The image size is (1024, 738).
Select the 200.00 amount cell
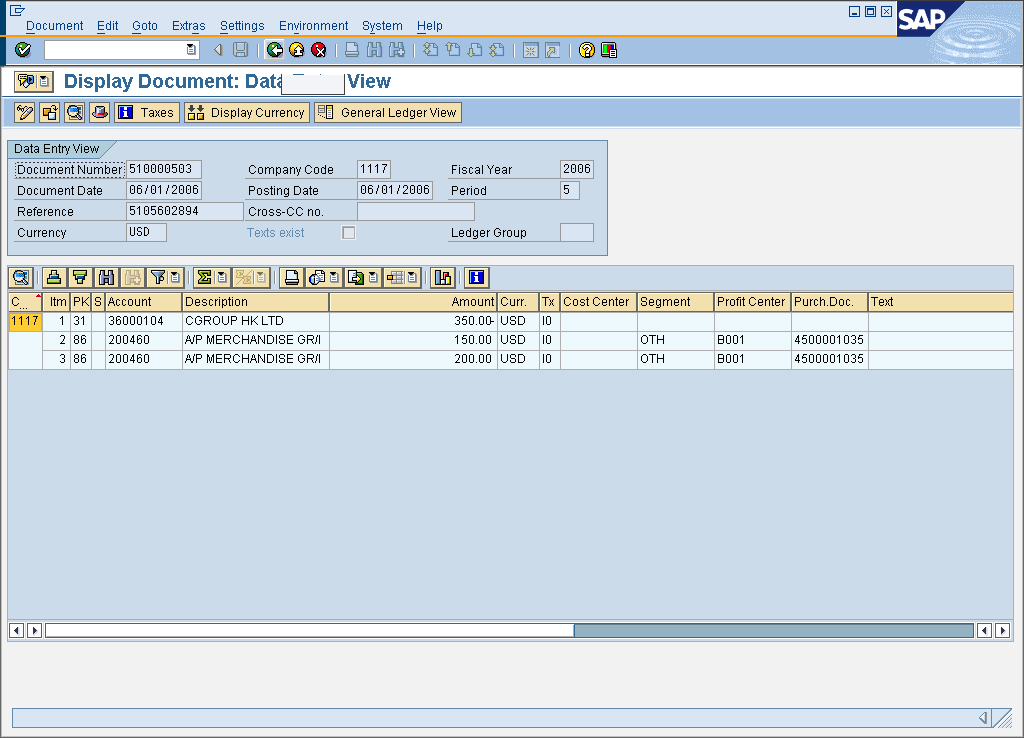click(413, 359)
